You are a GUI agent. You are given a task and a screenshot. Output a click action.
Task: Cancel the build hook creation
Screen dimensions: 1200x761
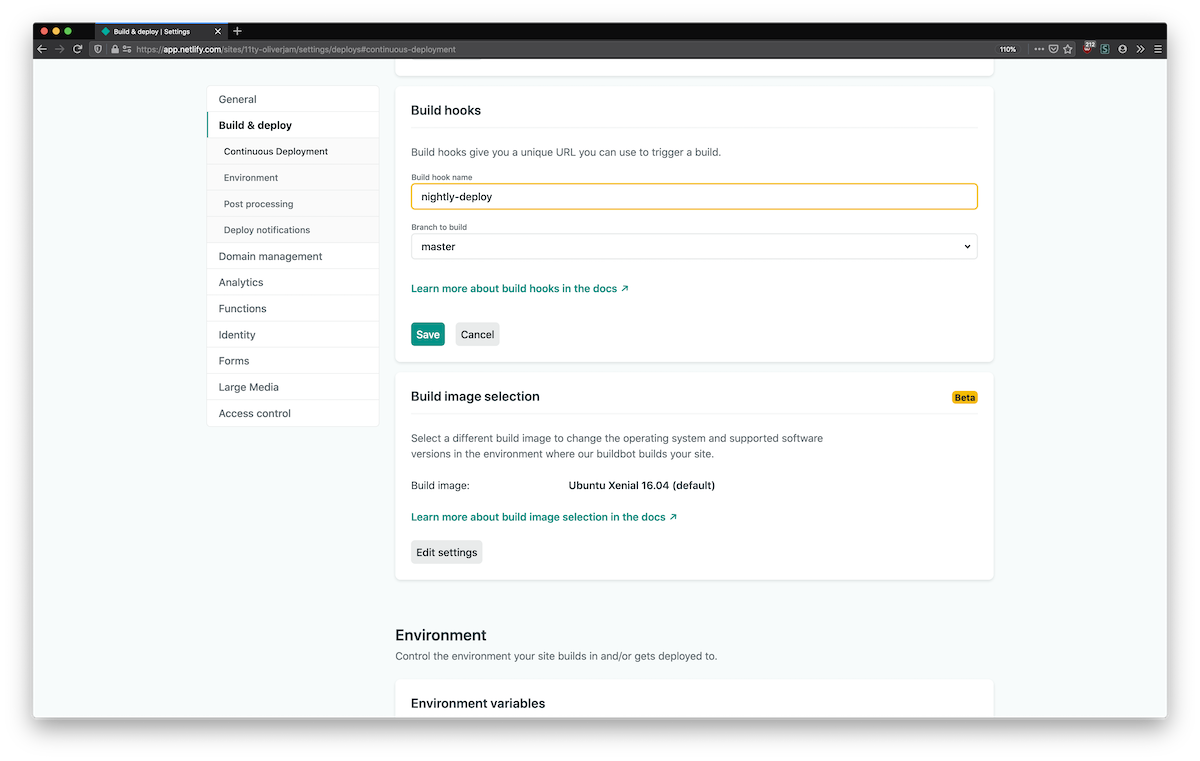[x=477, y=335]
